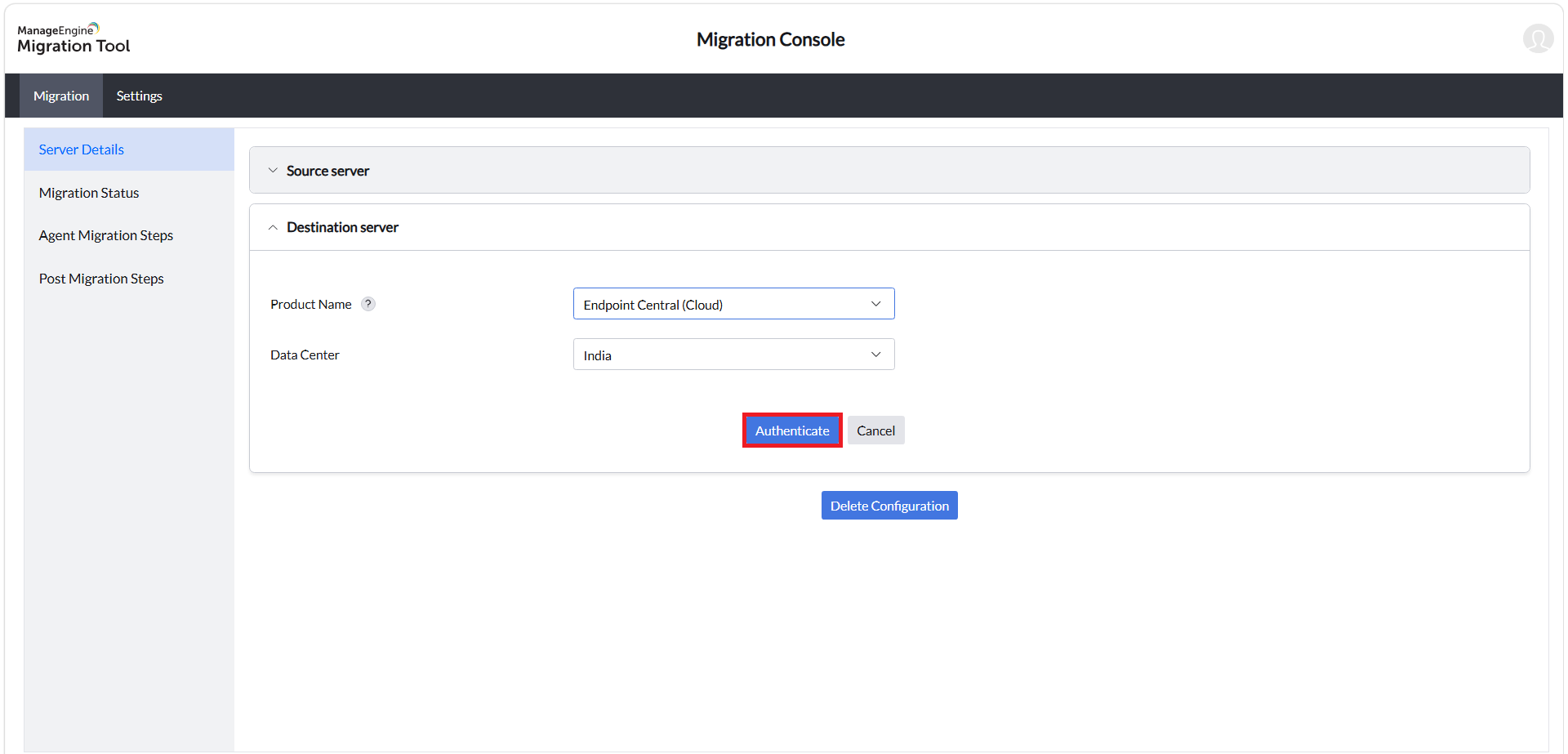Collapse the Destination server chevron
Viewport: 1568px width, 754px height.
coord(273,227)
